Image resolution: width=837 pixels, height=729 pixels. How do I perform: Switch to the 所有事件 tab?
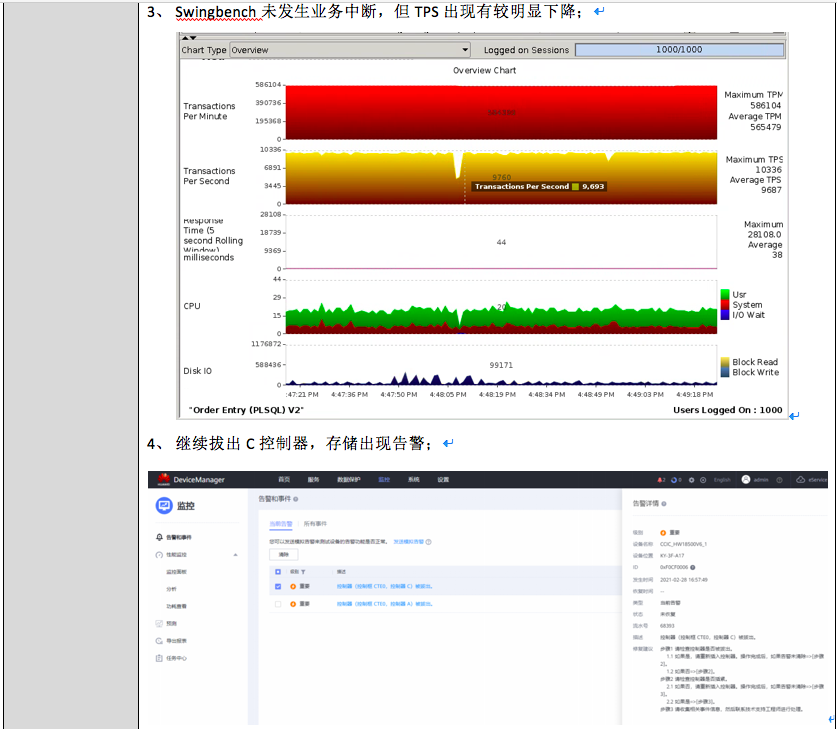[x=315, y=524]
